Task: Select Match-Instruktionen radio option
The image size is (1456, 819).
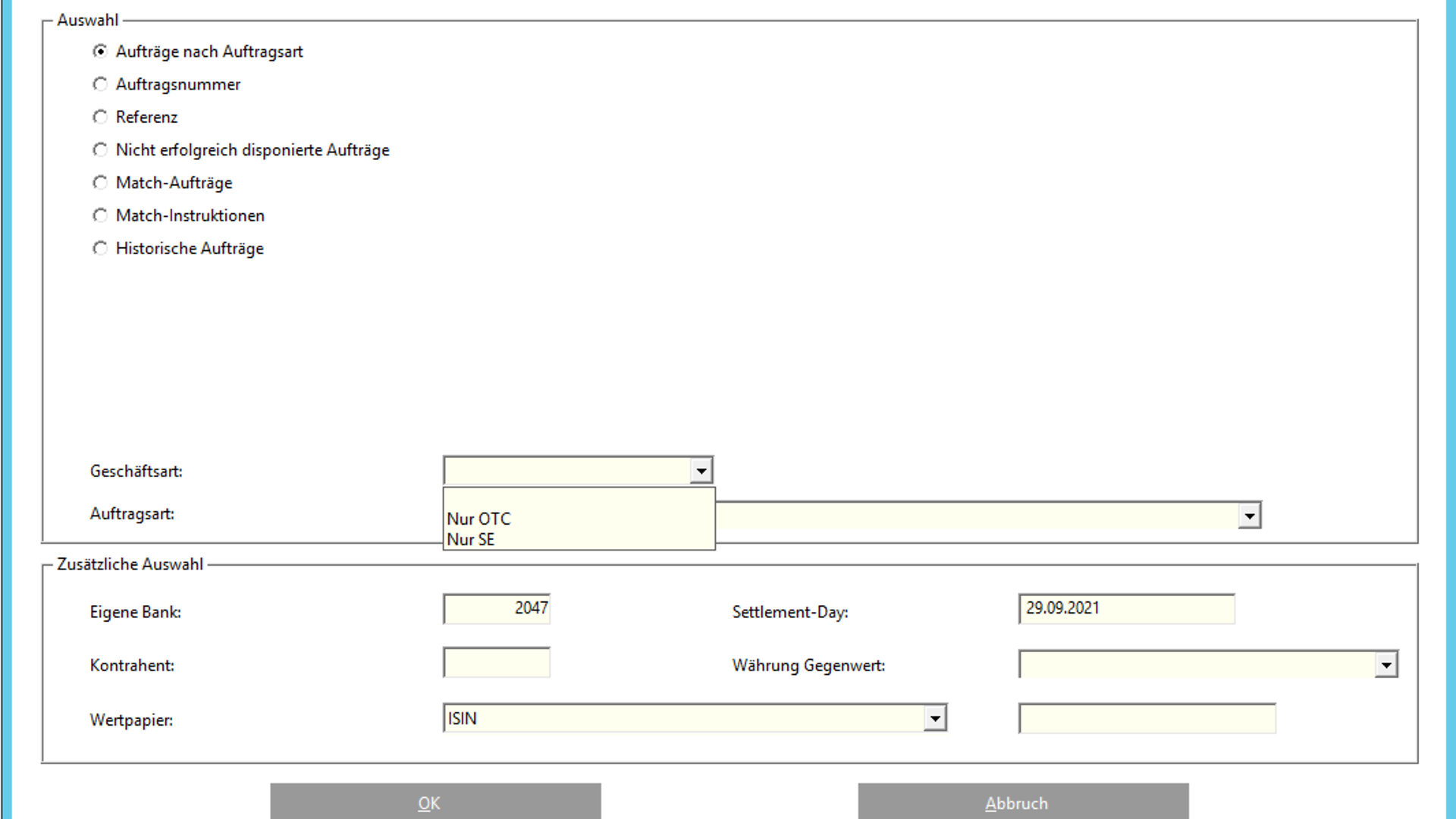Action: (100, 215)
